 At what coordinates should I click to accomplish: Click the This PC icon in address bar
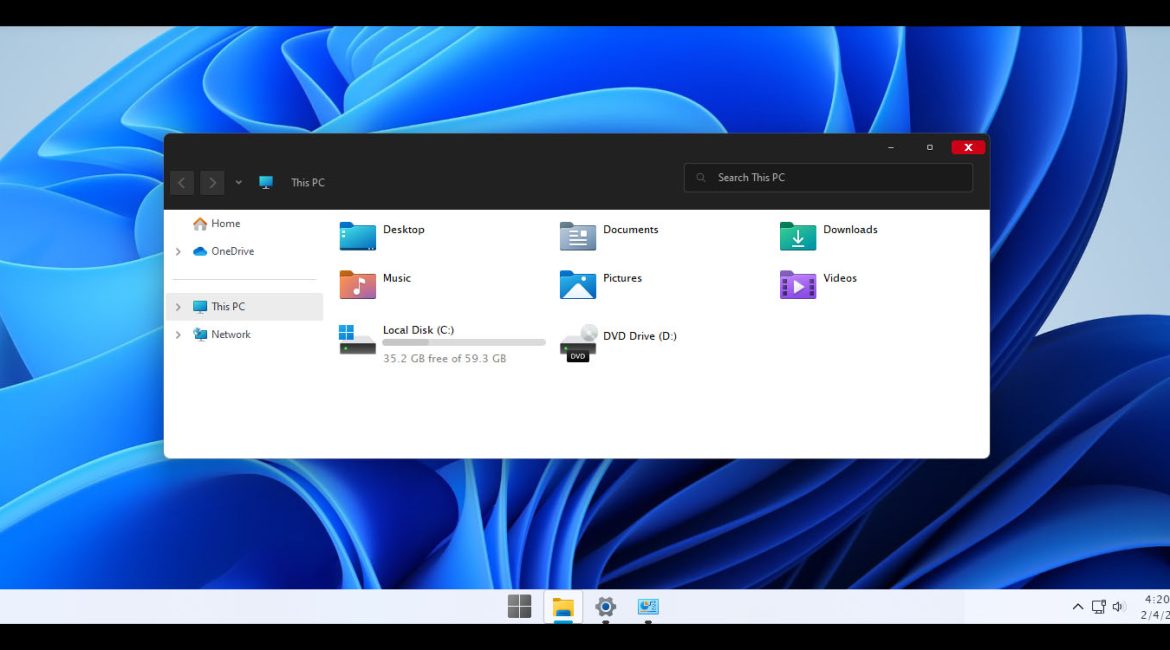(266, 182)
